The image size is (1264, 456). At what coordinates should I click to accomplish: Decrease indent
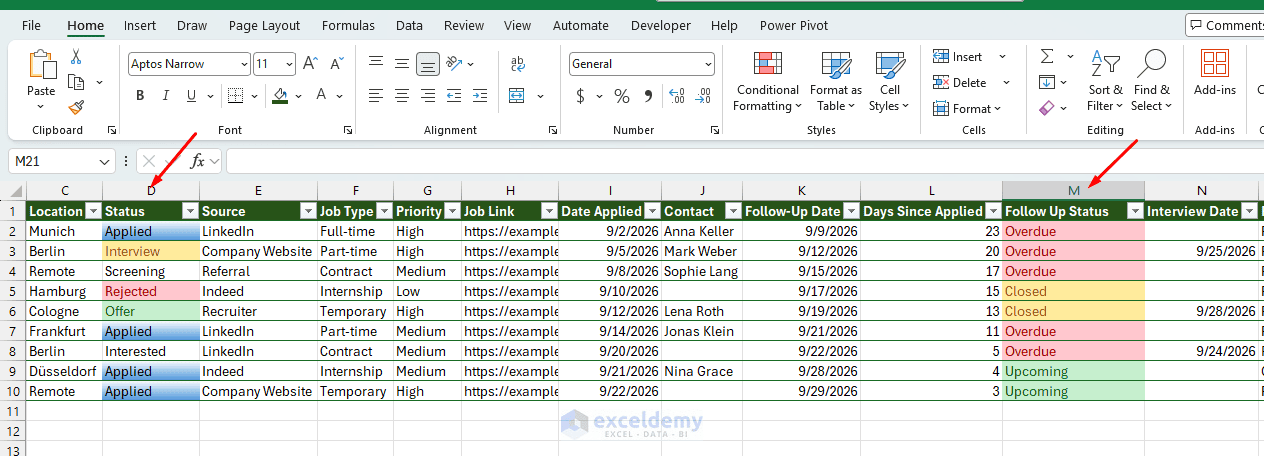[454, 96]
